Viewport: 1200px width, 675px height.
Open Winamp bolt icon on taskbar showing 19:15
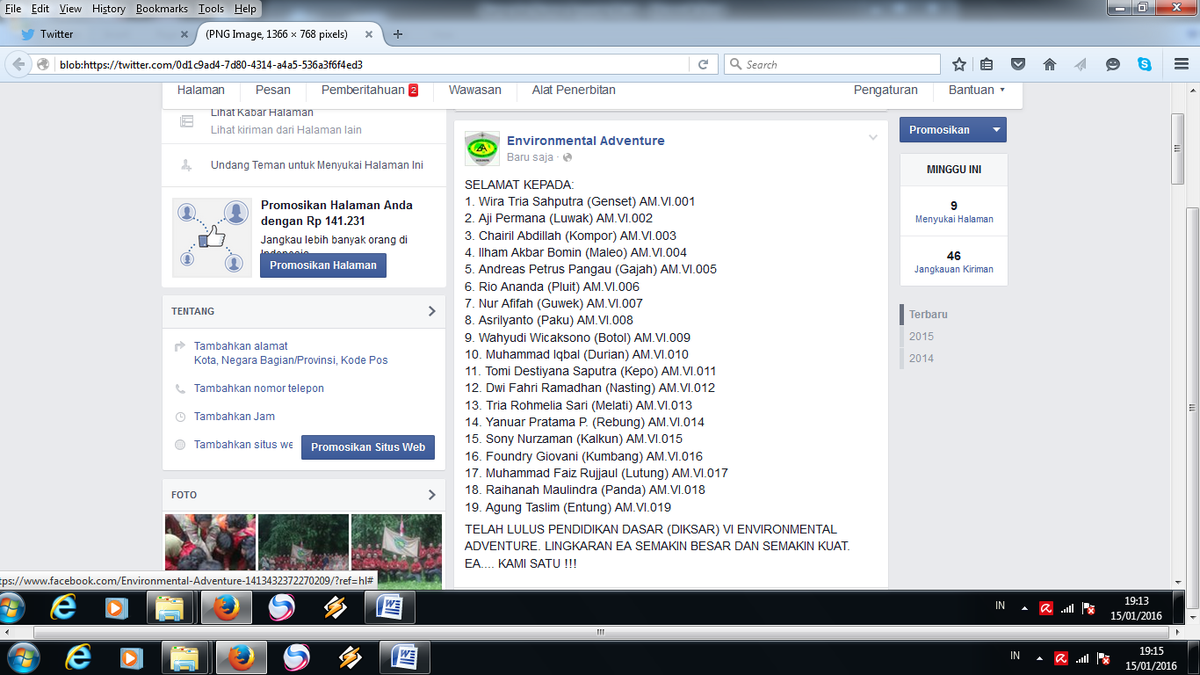(x=349, y=657)
